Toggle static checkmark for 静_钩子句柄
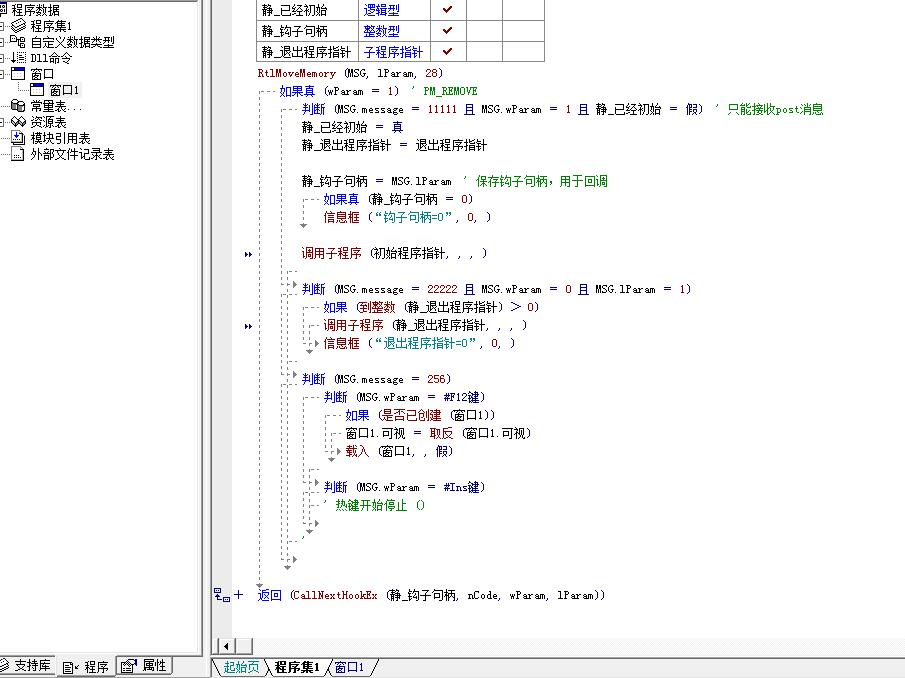 (447, 31)
